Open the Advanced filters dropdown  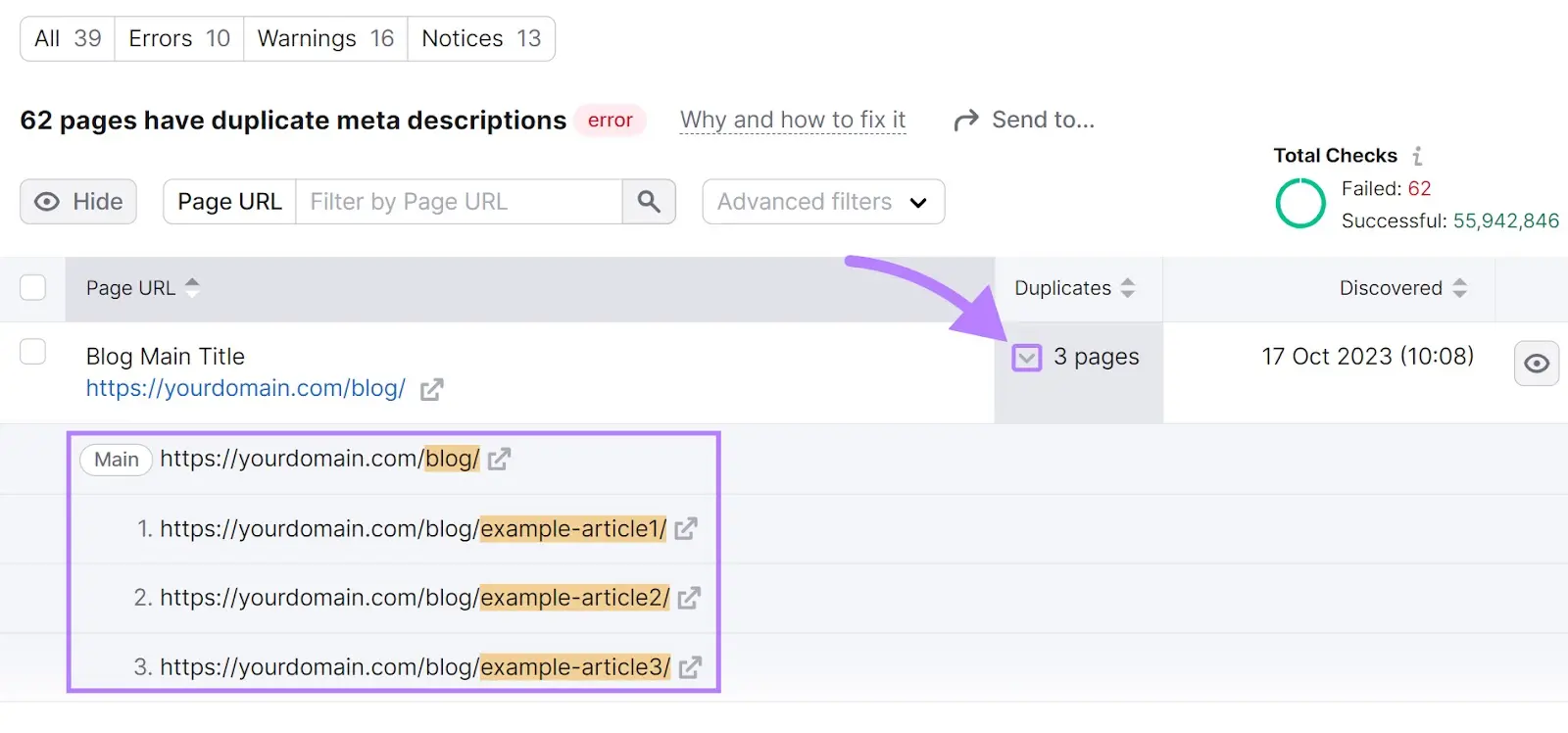click(823, 202)
